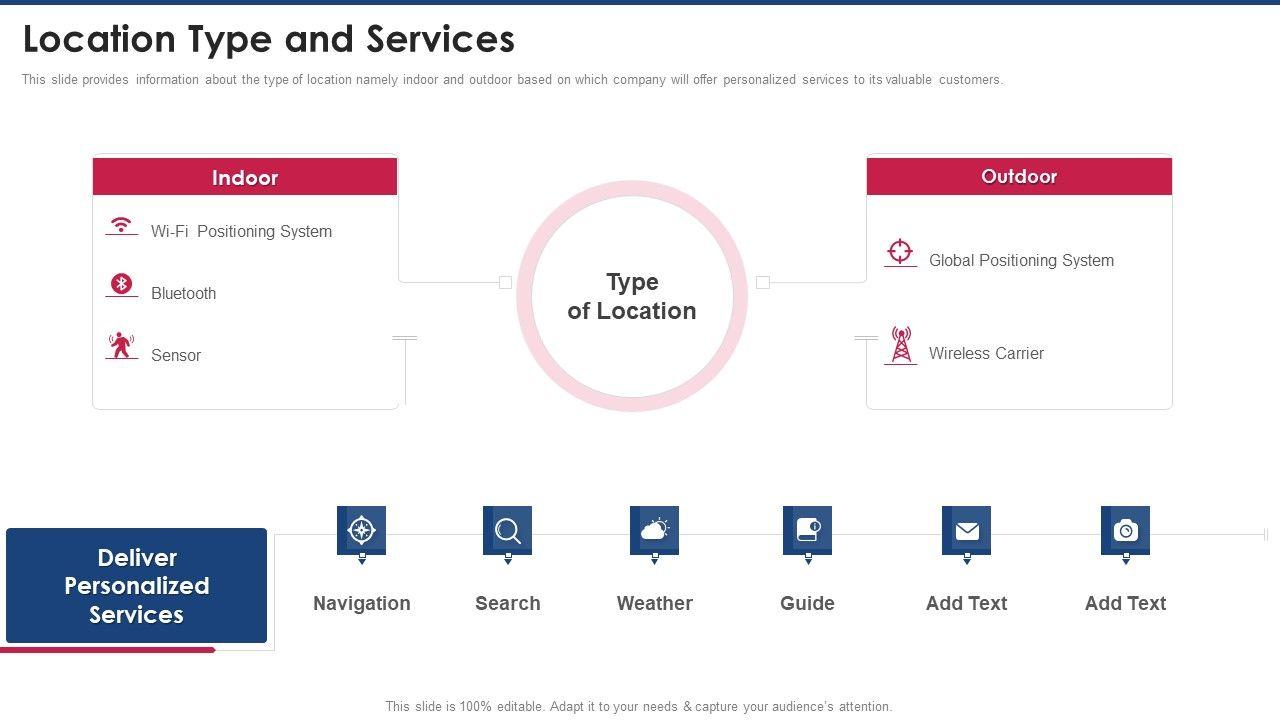Click the Deliver Personalized Services box
Screen dimensions: 1280x720
[x=137, y=586]
